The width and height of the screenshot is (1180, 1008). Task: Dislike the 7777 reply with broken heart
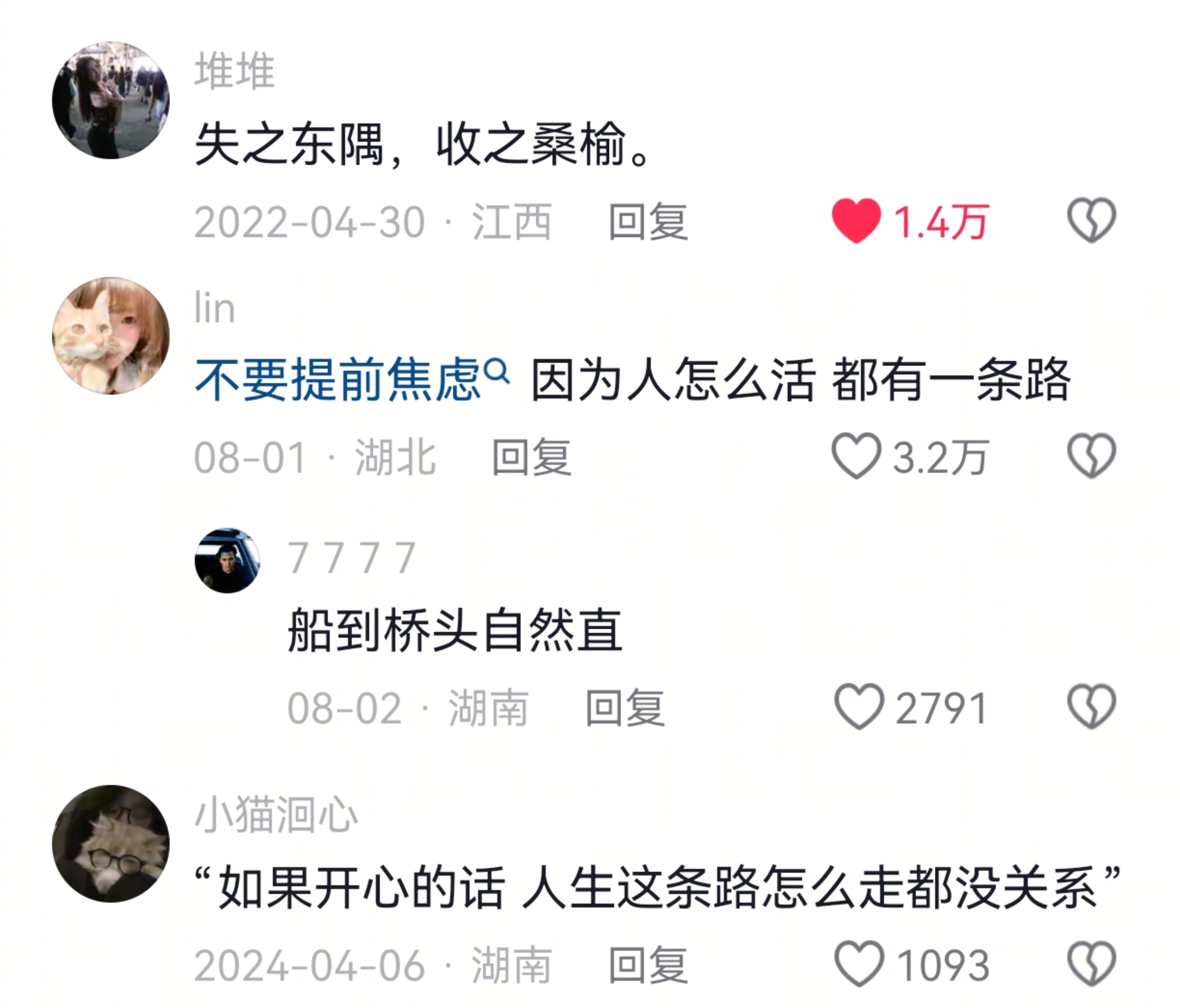click(x=1091, y=707)
